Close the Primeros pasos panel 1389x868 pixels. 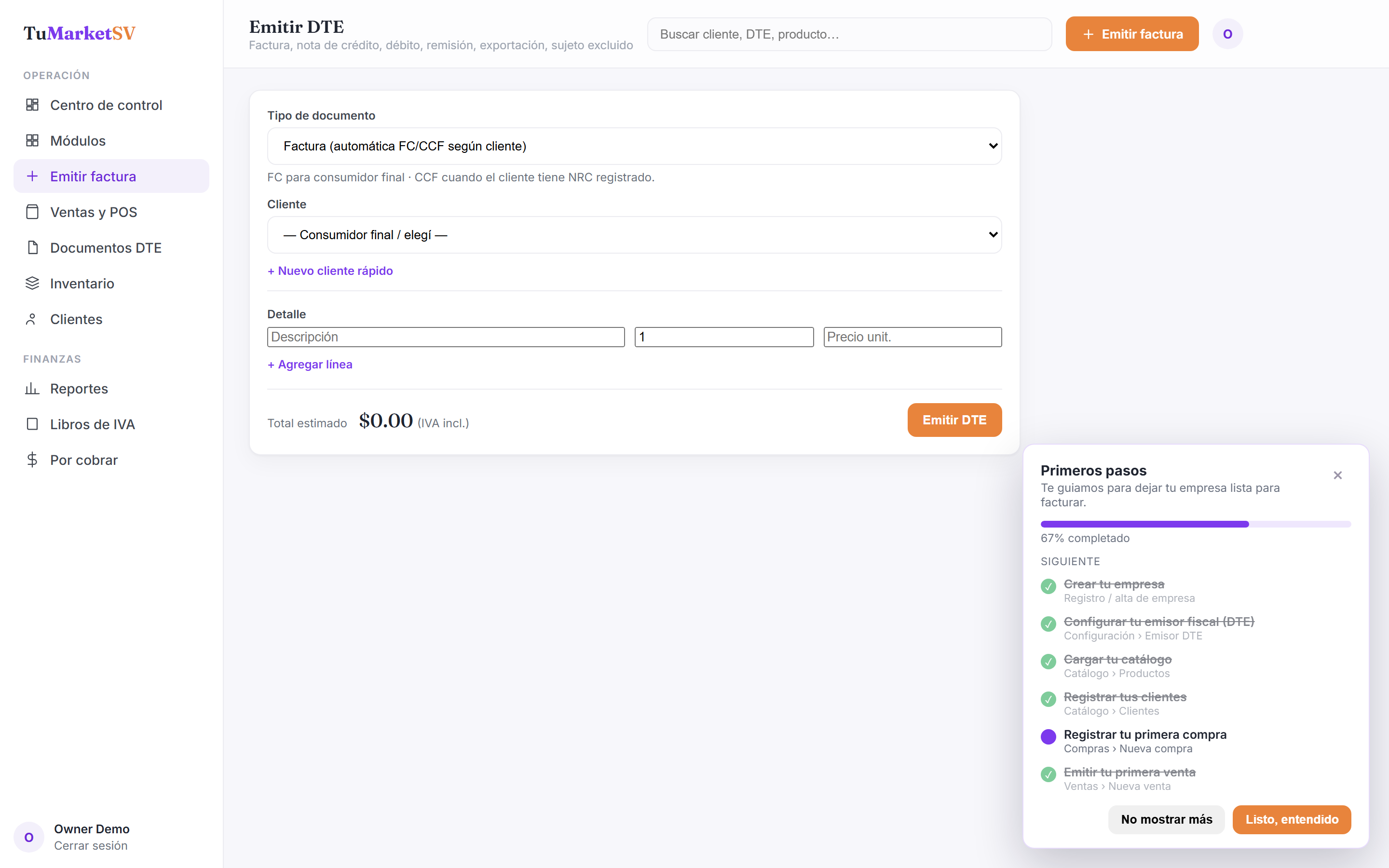coord(1337,475)
